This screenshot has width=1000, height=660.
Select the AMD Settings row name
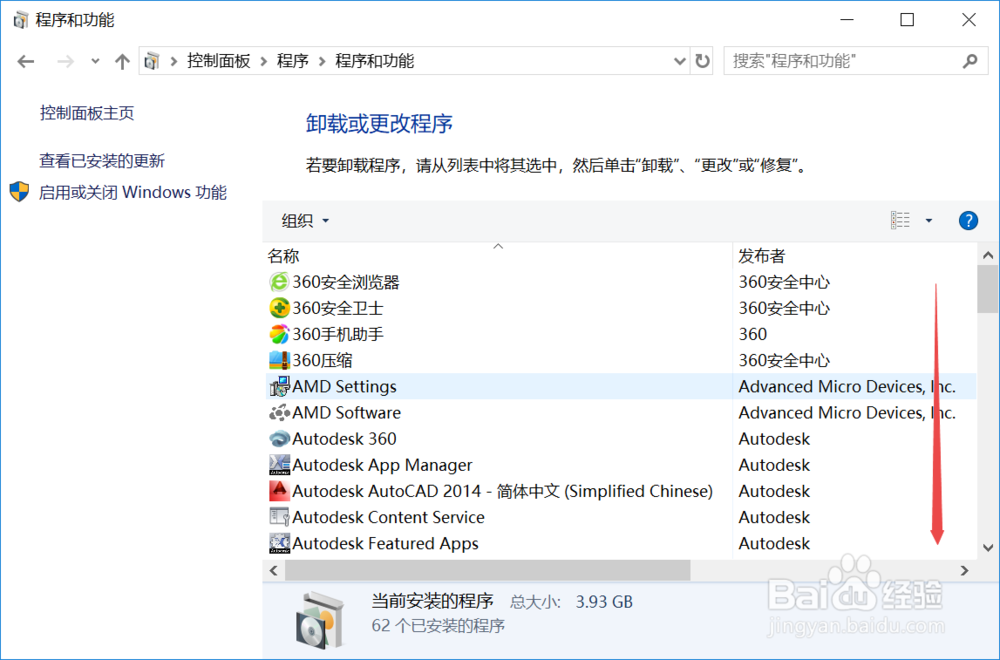point(344,386)
